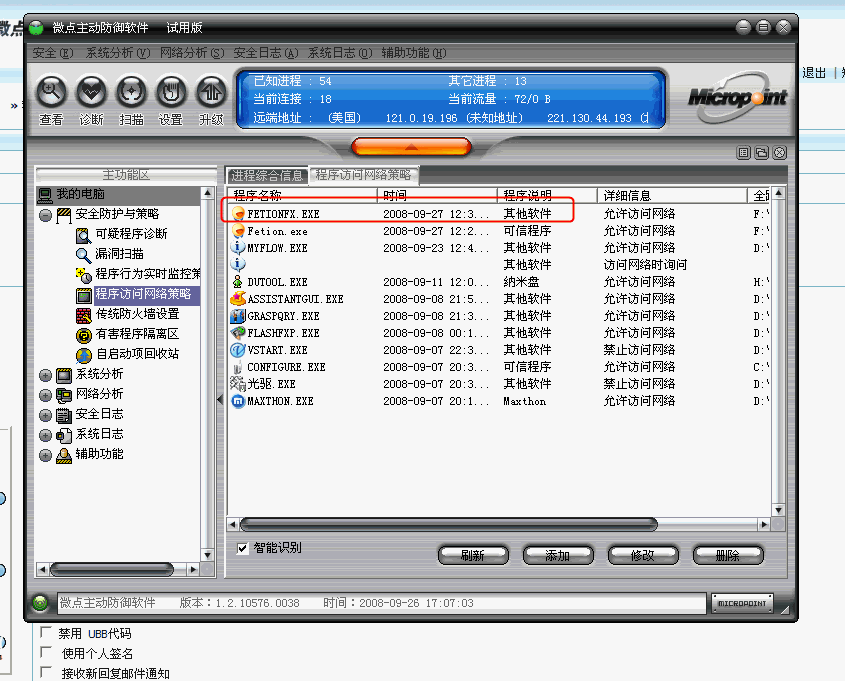Select the 我的电脑 computer icon
This screenshot has height=681, width=845.
tap(45, 194)
